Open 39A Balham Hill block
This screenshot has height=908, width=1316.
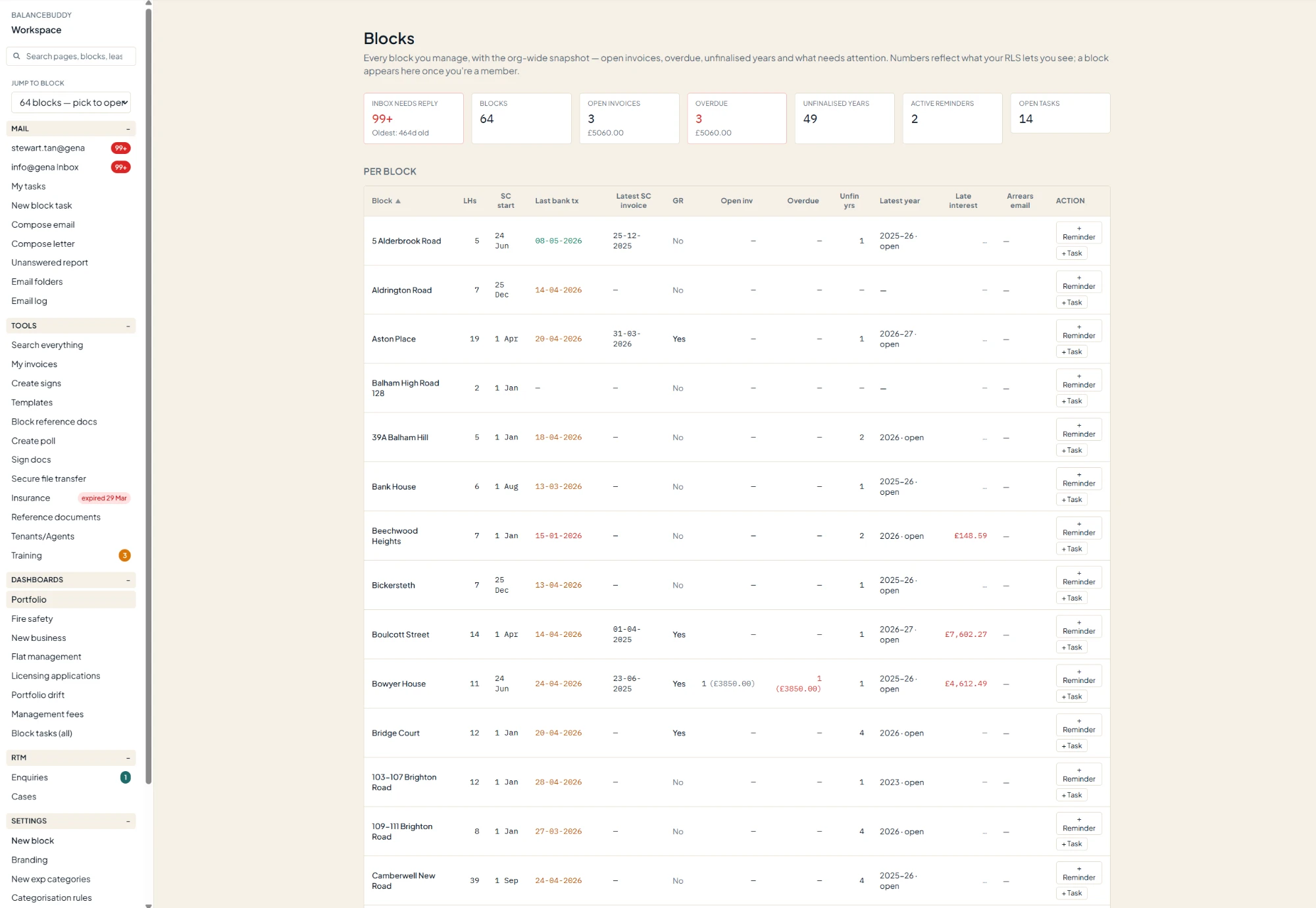pos(399,438)
